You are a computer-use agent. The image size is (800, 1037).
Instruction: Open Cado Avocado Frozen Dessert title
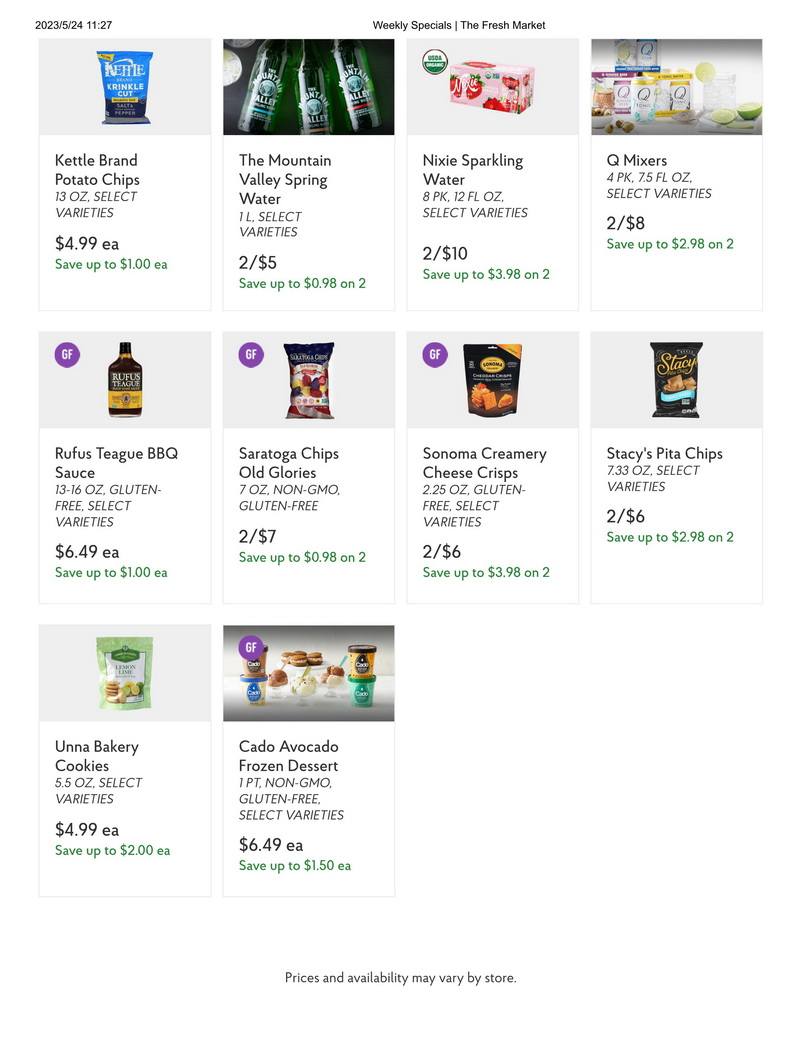pos(288,756)
